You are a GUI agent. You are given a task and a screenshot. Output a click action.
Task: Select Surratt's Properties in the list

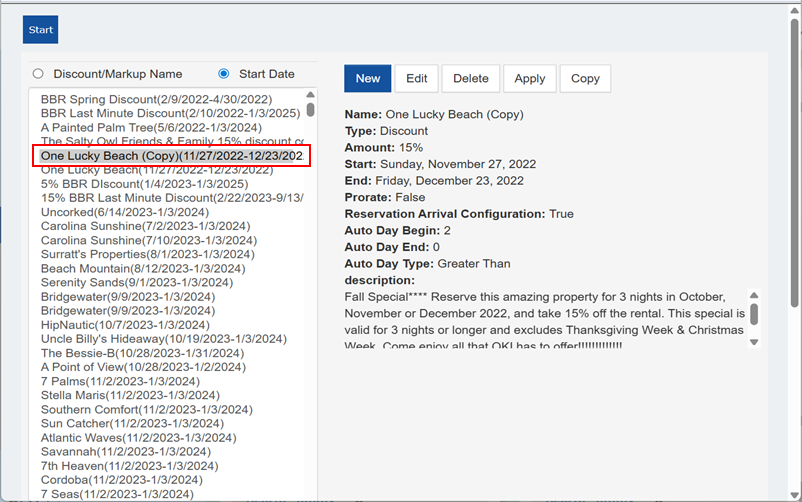pos(147,254)
